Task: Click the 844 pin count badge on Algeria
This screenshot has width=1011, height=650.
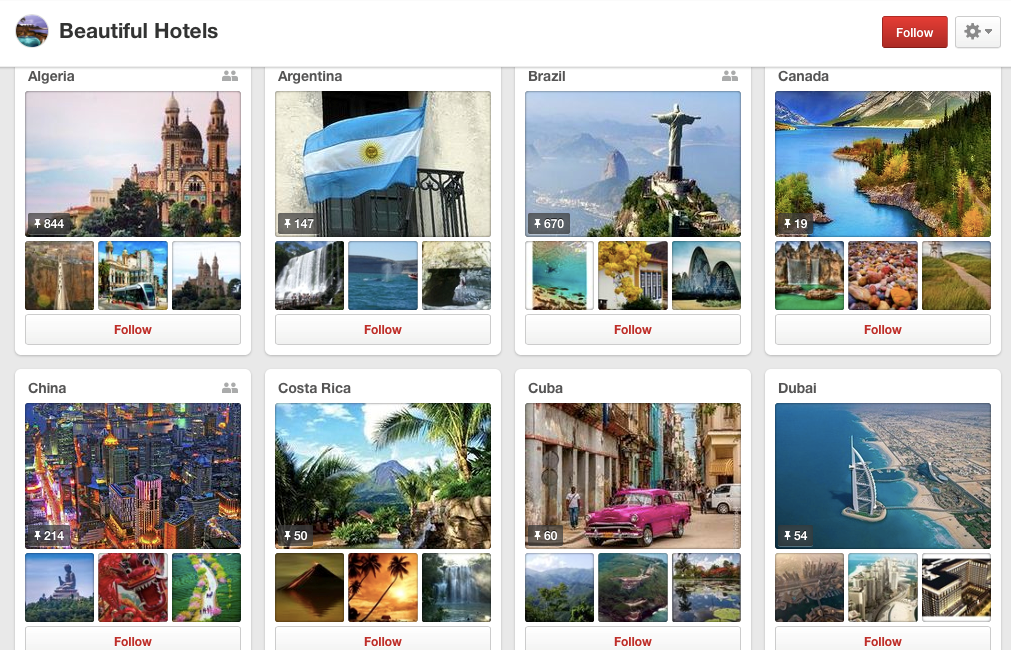Action: (x=49, y=224)
